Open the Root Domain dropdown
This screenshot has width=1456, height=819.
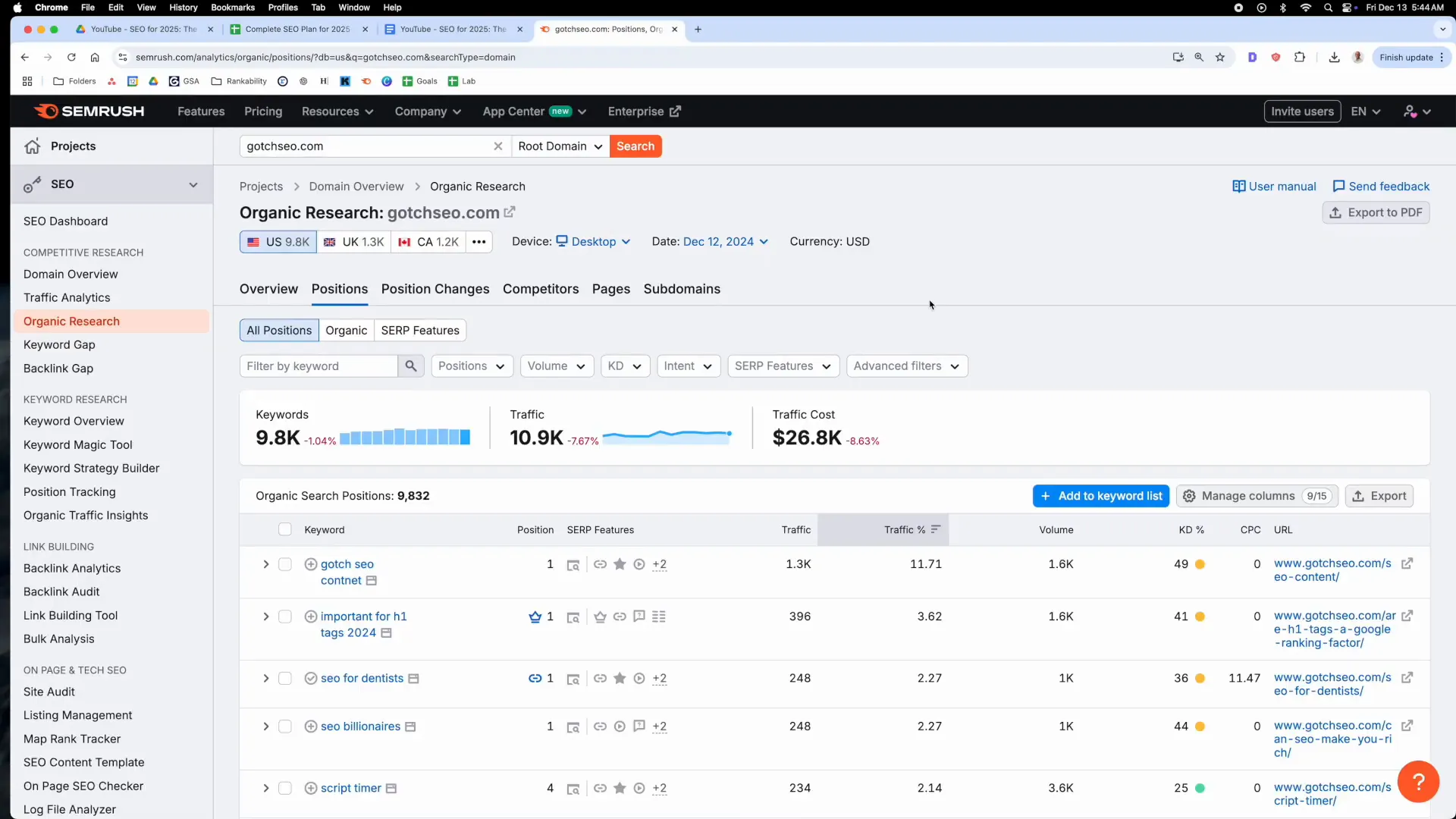click(560, 146)
